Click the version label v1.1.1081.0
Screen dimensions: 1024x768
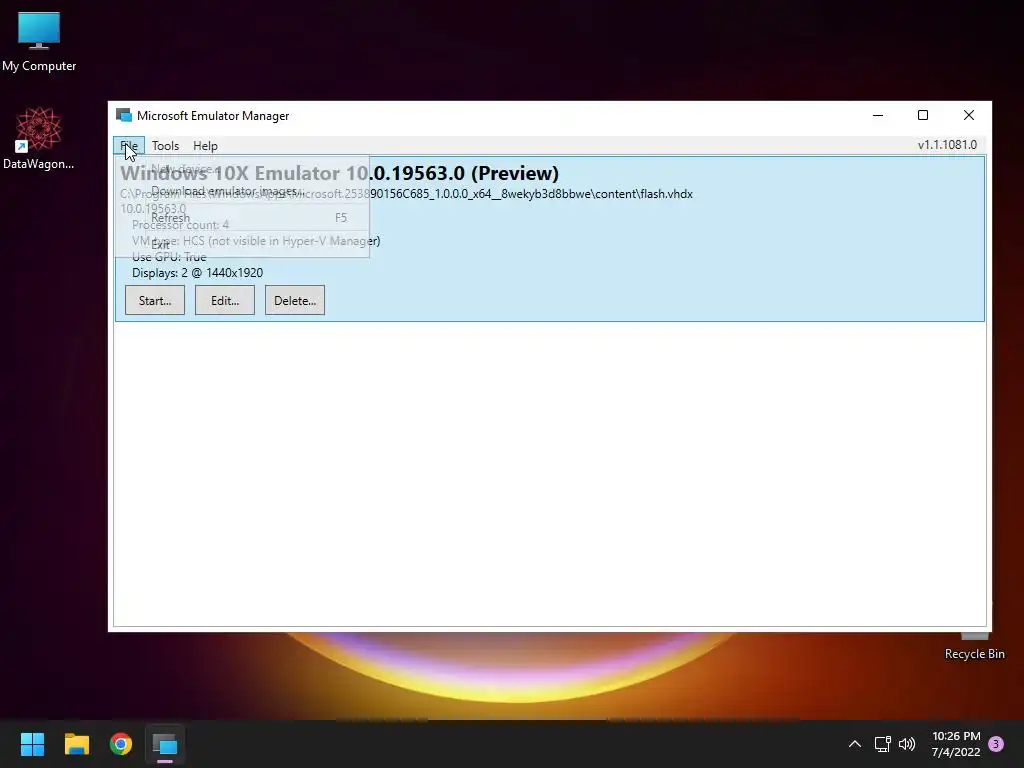point(947,145)
